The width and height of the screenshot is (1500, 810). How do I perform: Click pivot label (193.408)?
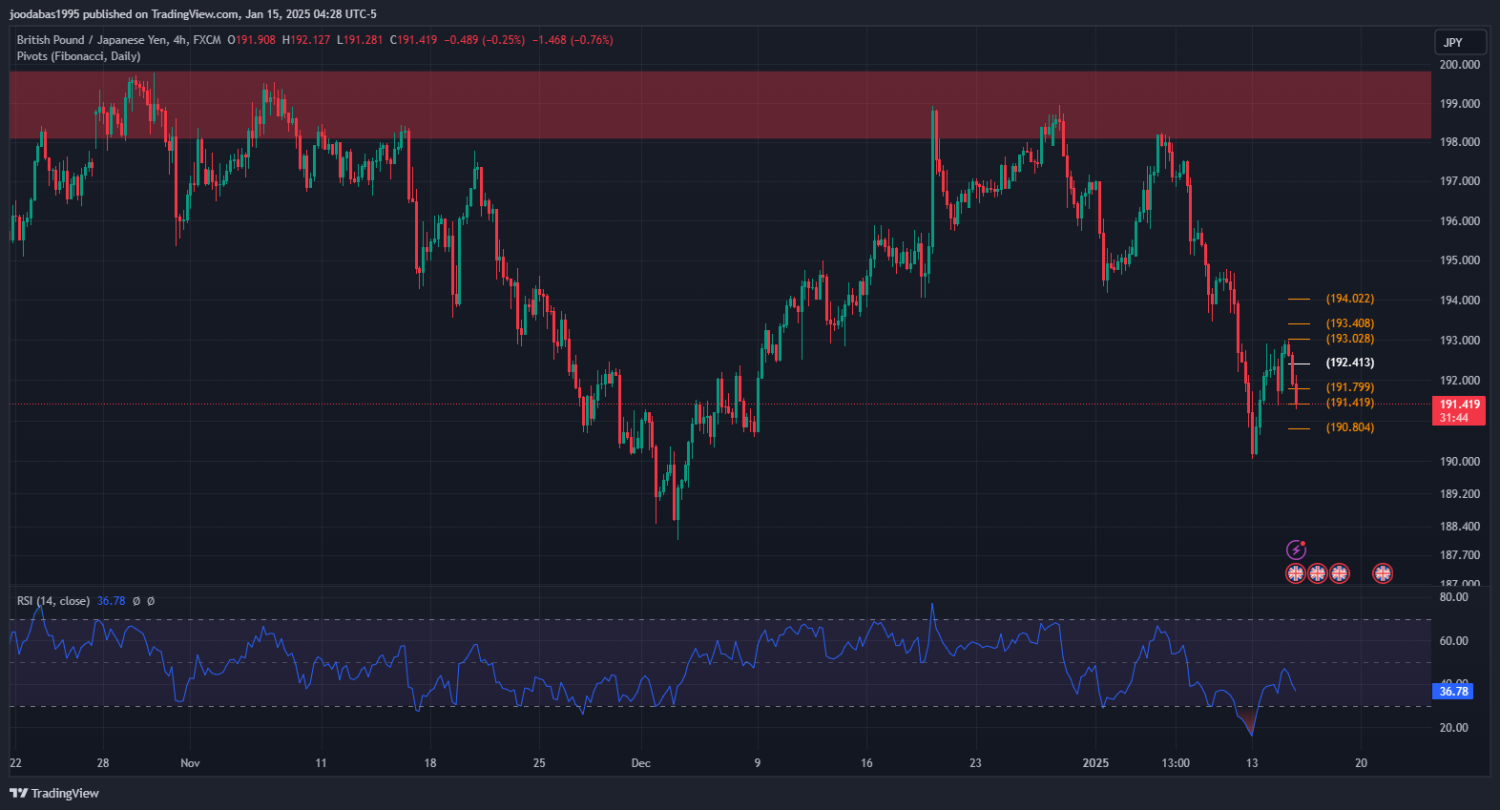[x=1350, y=324]
